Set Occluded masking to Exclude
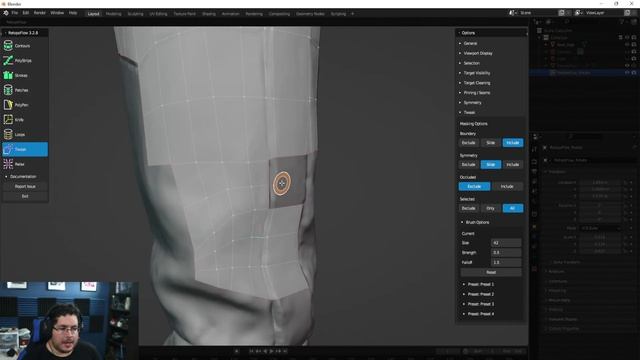The width and height of the screenshot is (640, 360). [474, 187]
